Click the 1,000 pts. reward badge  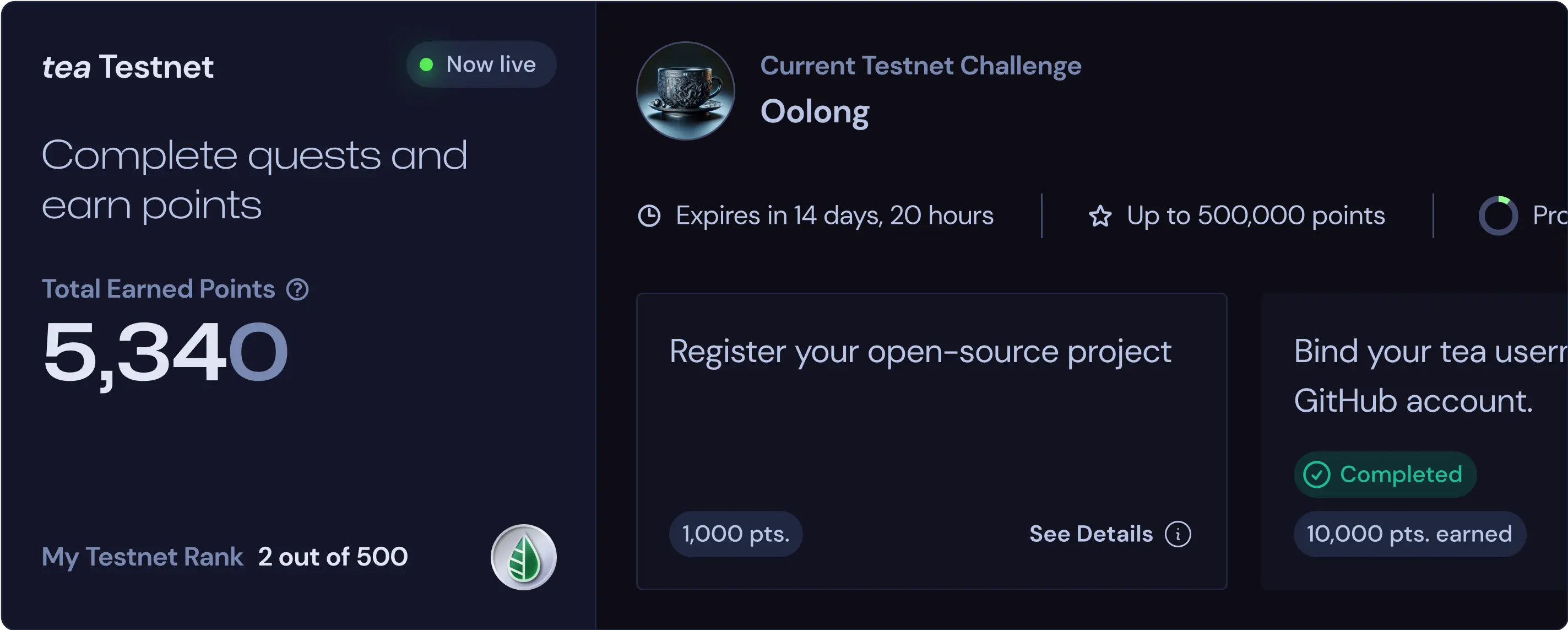pos(735,534)
